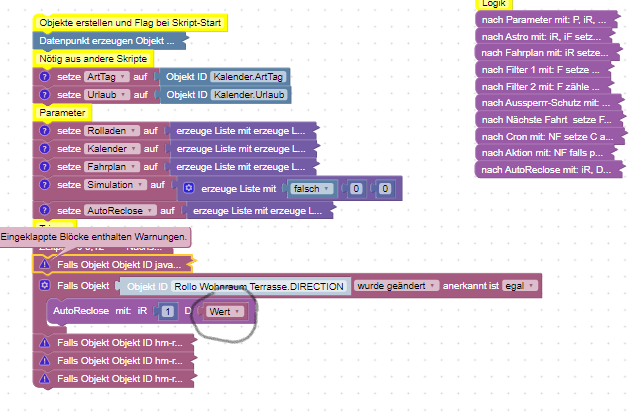Open the Simulation variable dropdown
Viewport: 631px width, 417px height.
(115, 185)
